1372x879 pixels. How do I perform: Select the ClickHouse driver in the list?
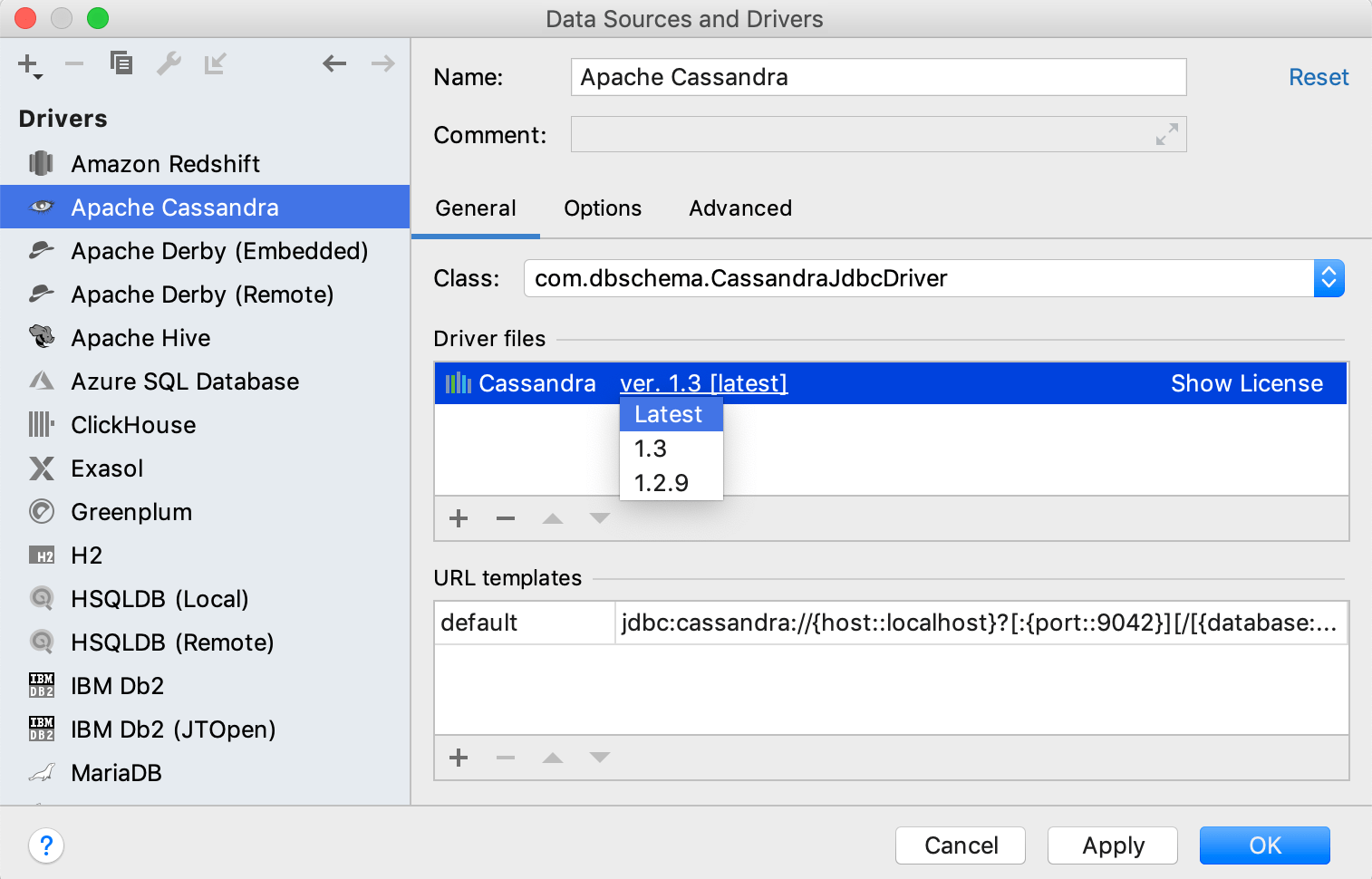click(132, 424)
